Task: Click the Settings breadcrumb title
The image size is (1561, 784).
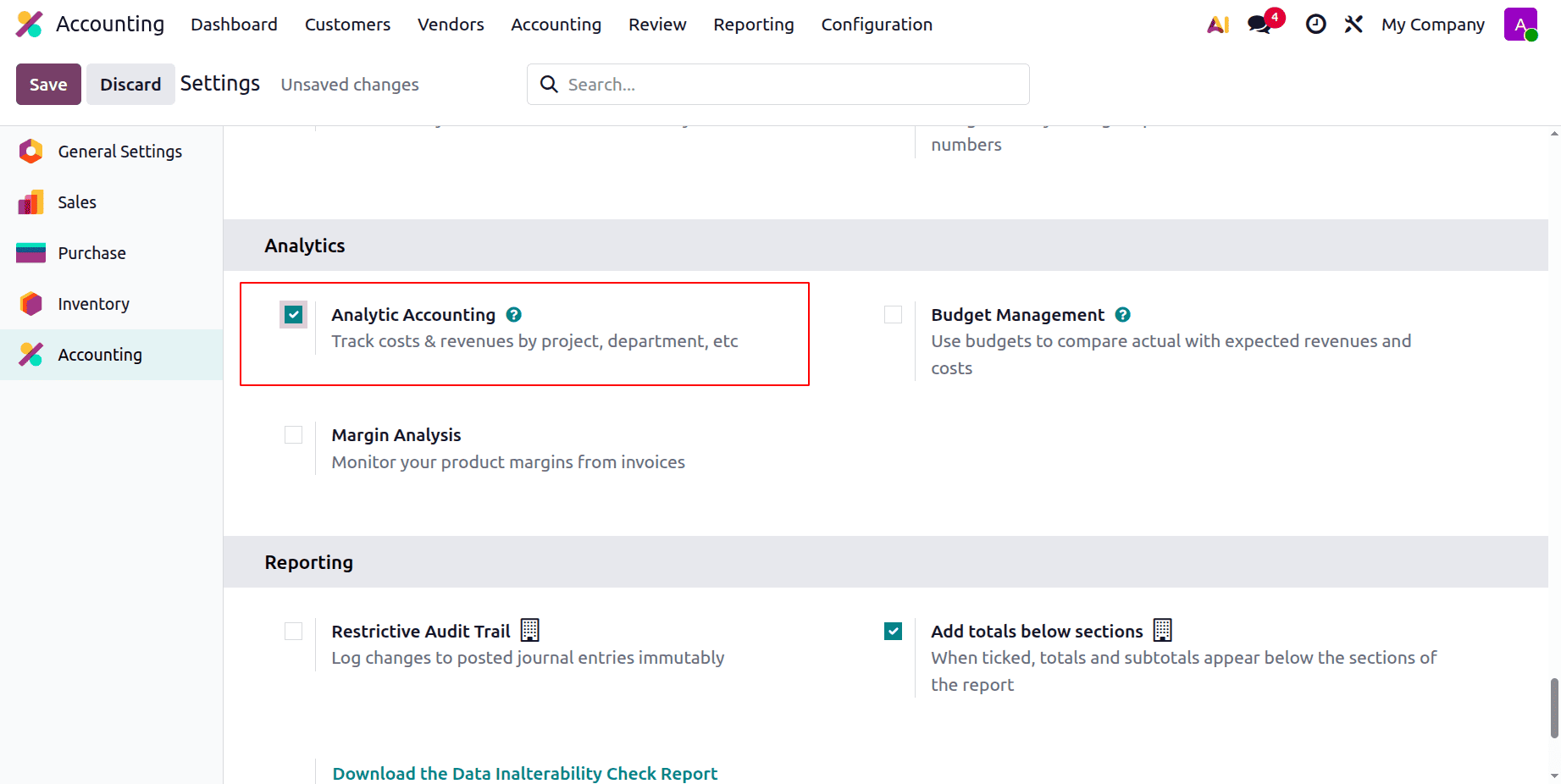Action: tap(220, 84)
